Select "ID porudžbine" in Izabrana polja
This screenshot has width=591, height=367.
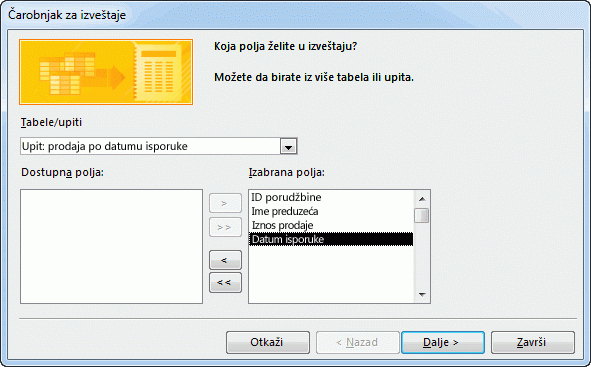point(331,197)
